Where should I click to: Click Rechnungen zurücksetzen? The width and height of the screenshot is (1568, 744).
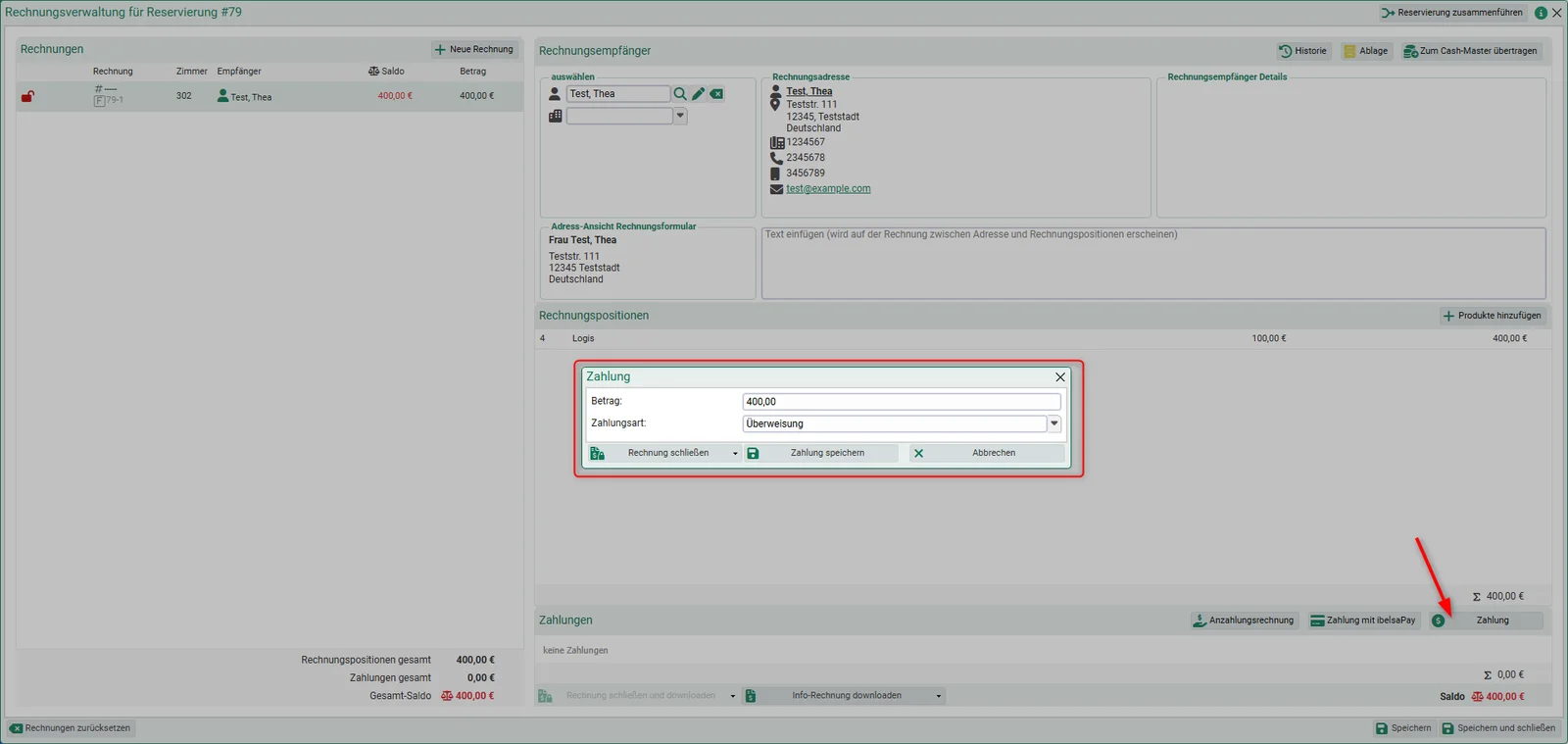(71, 728)
